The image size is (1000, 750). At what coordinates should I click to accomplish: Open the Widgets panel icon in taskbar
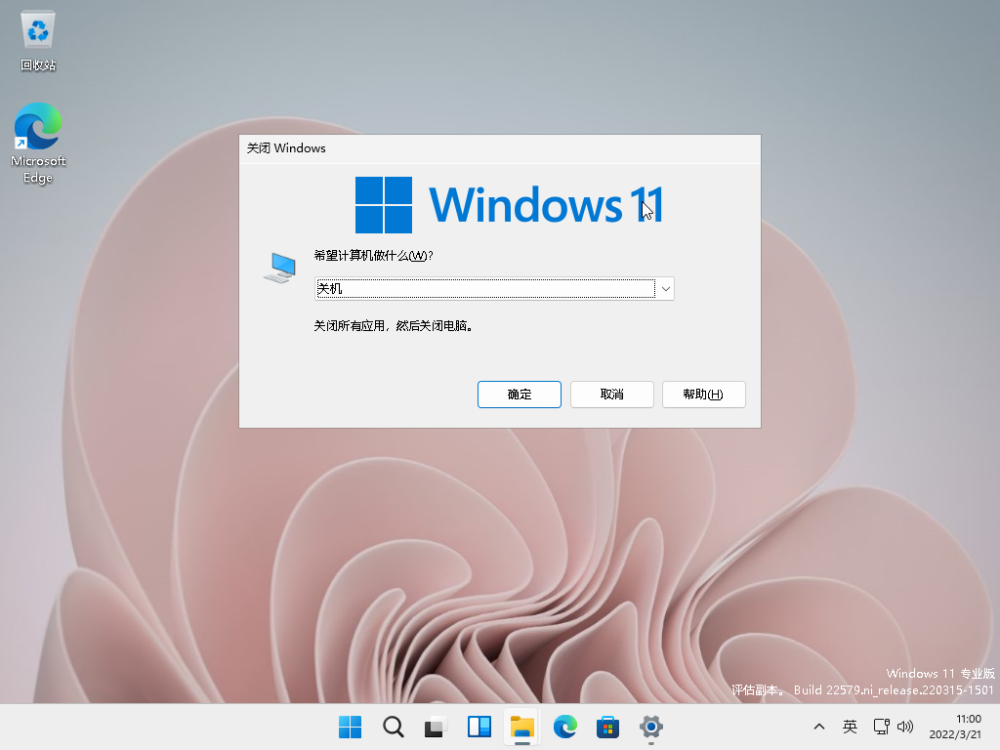click(x=479, y=726)
